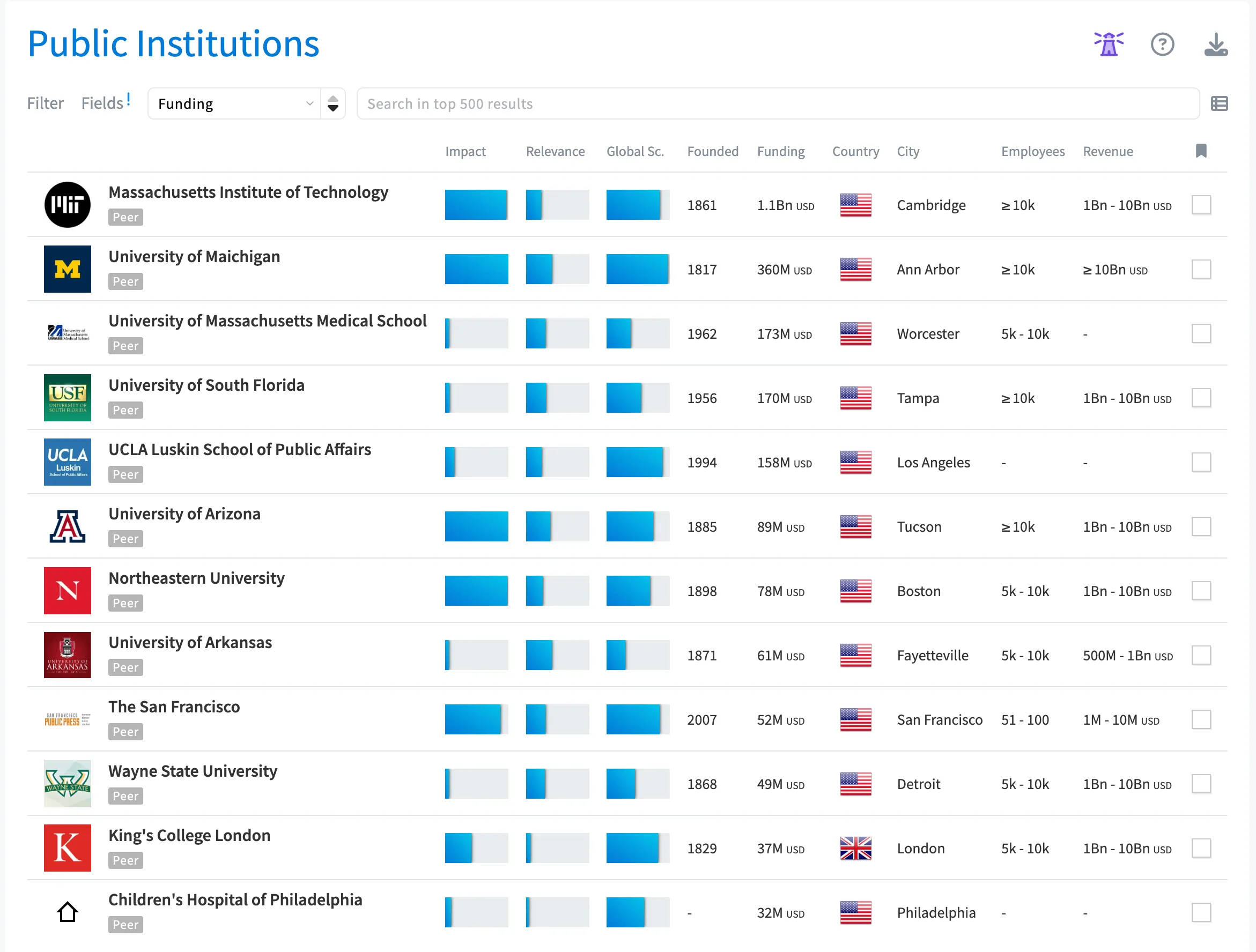Screen dimensions: 1256x952
Task: Sort by the Founded column header
Action: 712,151
